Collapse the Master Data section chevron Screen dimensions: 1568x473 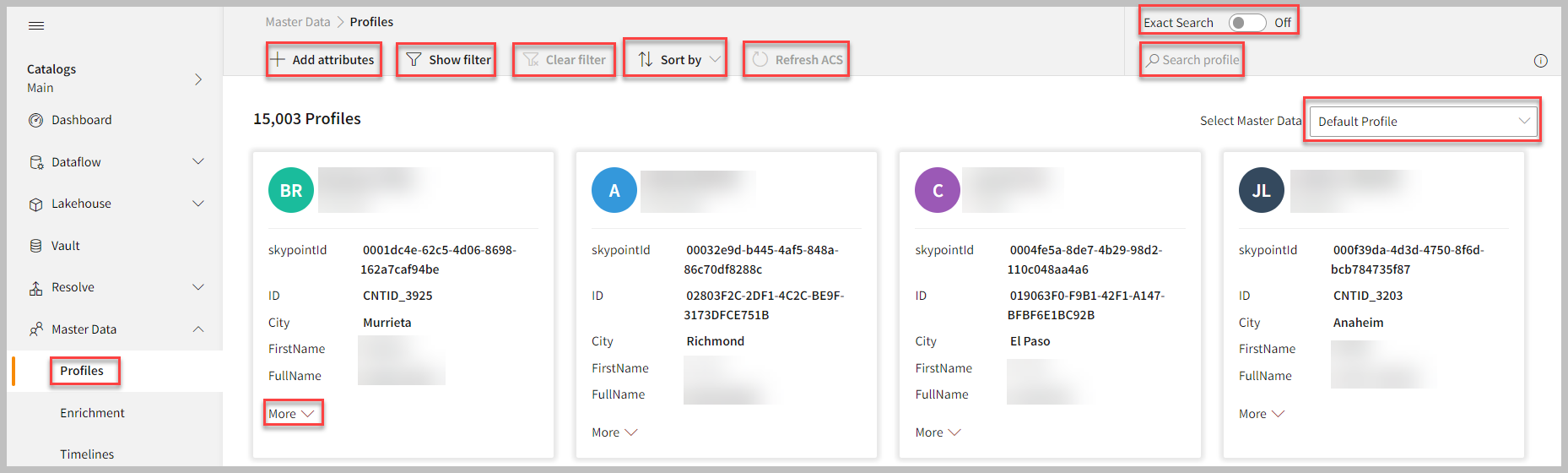point(198,329)
